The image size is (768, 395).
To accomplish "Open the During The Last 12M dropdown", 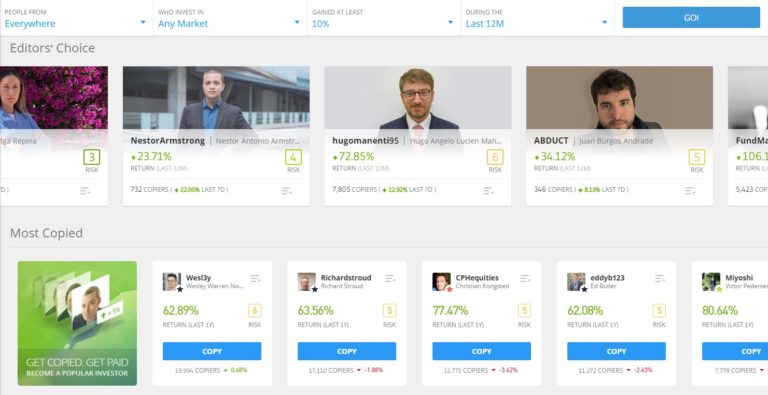I will pos(537,18).
